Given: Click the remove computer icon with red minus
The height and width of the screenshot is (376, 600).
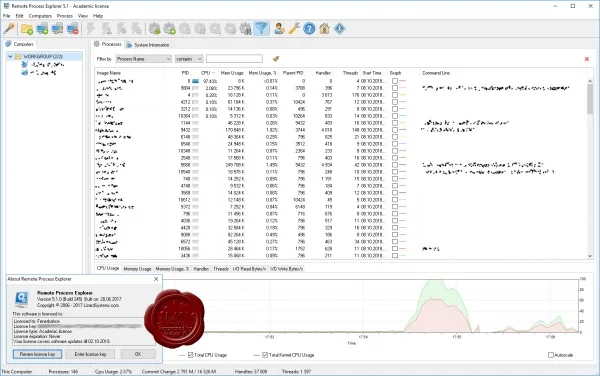Looking at the screenshot, I should 73,29.
